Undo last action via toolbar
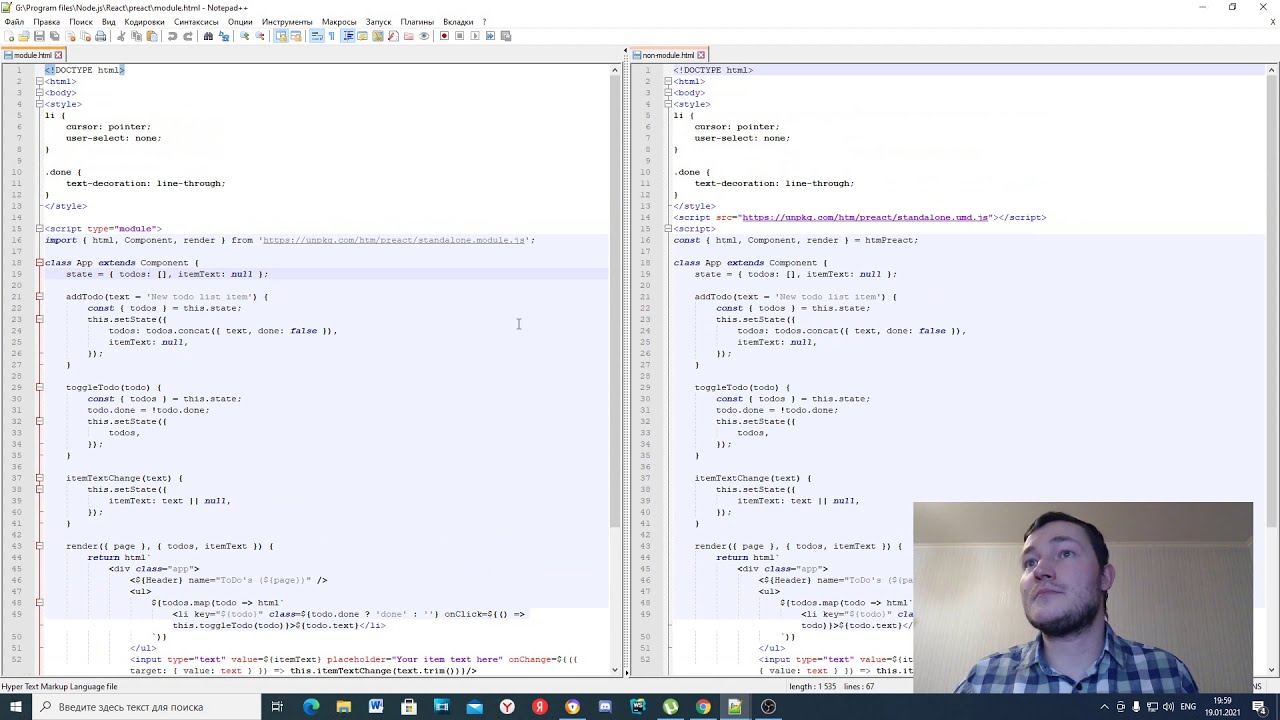 [172, 36]
